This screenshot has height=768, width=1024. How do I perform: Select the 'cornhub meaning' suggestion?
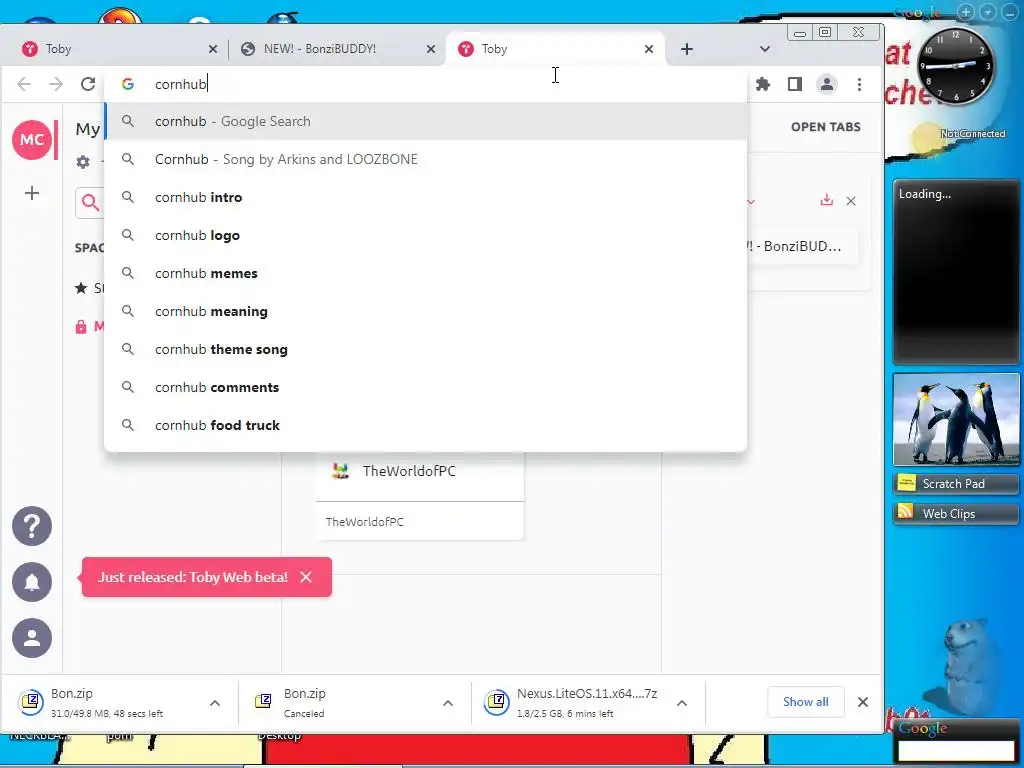pyautogui.click(x=425, y=312)
